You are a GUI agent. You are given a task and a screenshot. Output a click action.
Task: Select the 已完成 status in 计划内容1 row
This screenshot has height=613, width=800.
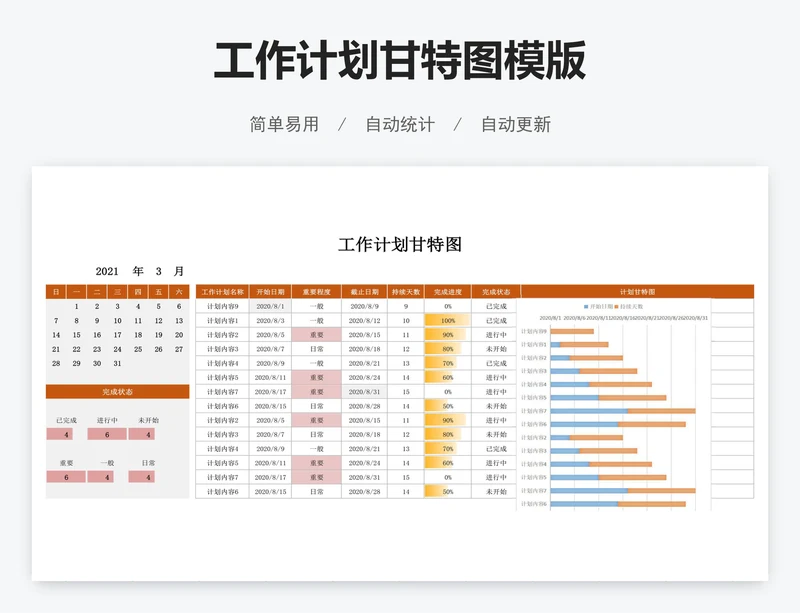496,321
